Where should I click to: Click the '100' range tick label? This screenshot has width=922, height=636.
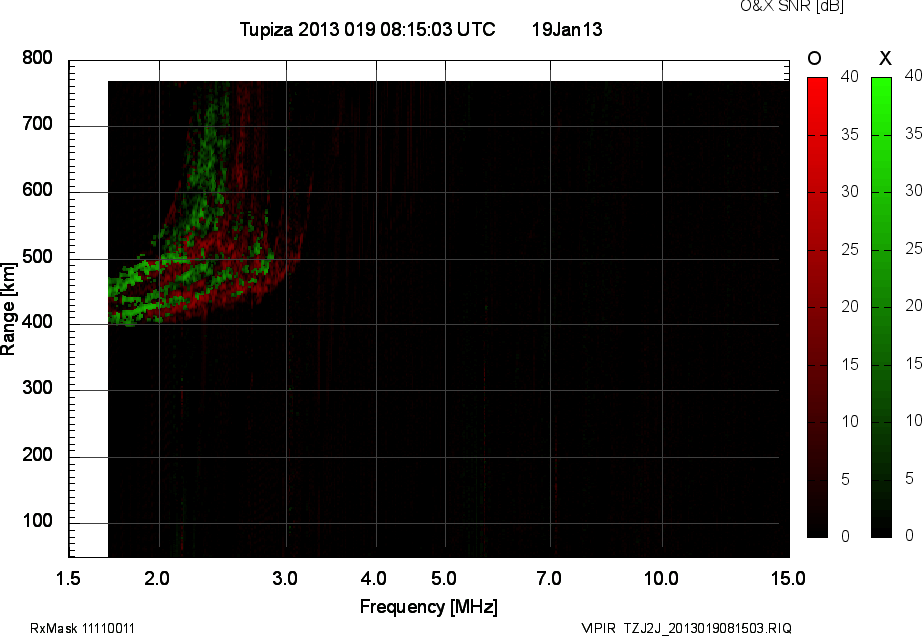point(37,521)
